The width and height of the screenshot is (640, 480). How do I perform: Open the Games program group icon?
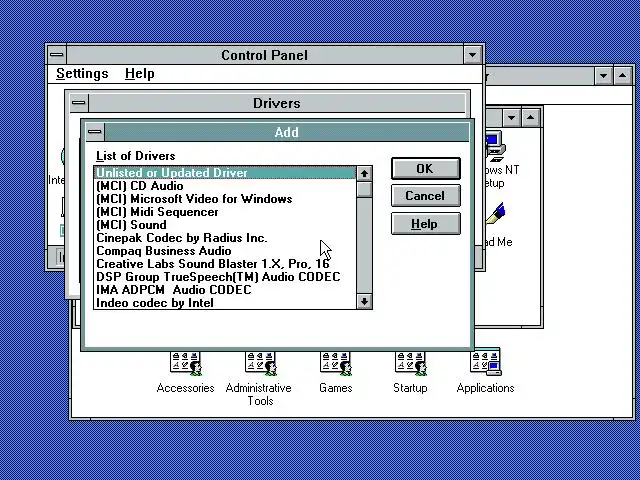click(x=336, y=363)
